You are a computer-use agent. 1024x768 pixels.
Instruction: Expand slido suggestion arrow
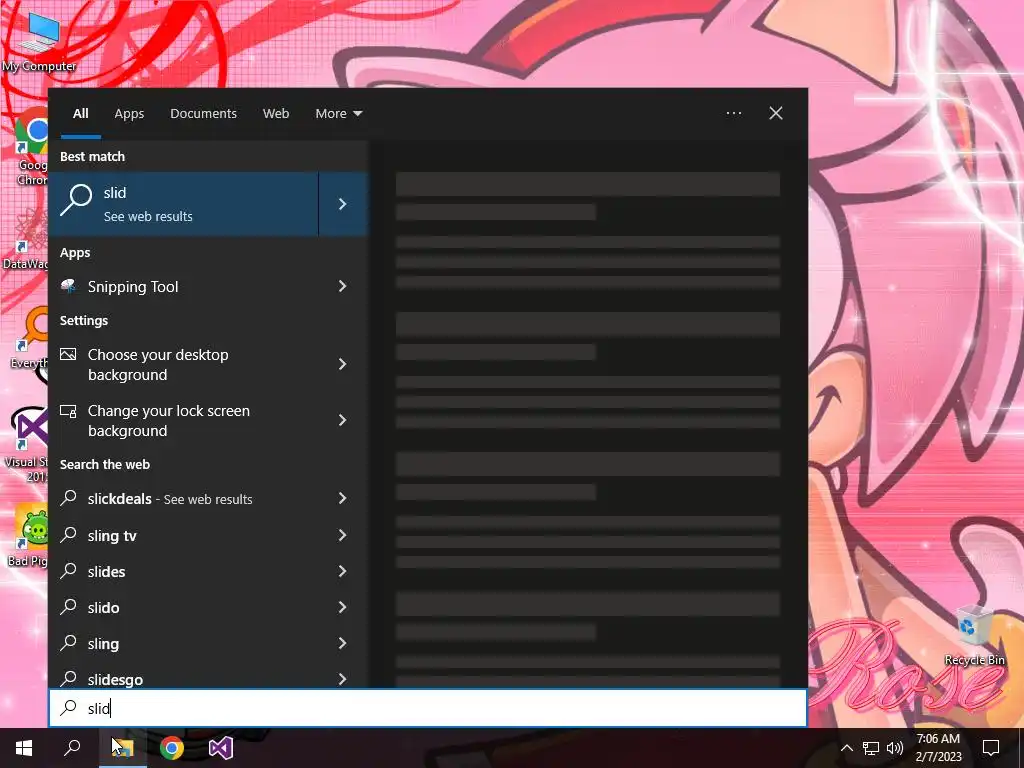point(343,607)
